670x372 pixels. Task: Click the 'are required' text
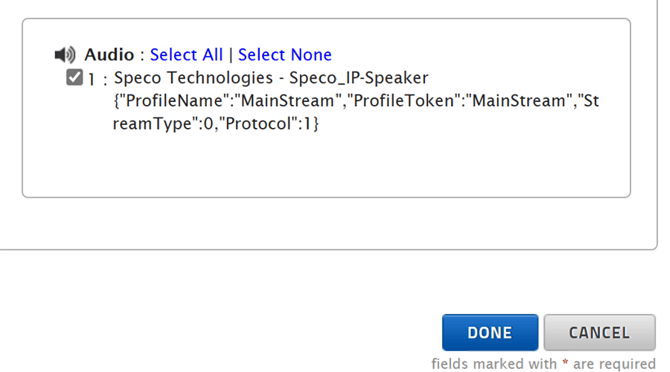[614, 364]
